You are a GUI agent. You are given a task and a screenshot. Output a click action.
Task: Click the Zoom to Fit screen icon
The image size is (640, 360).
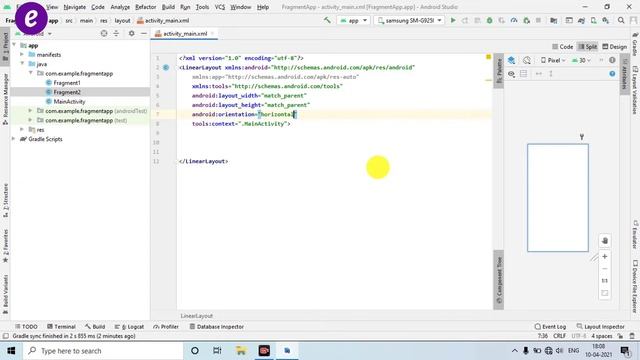tap(605, 293)
